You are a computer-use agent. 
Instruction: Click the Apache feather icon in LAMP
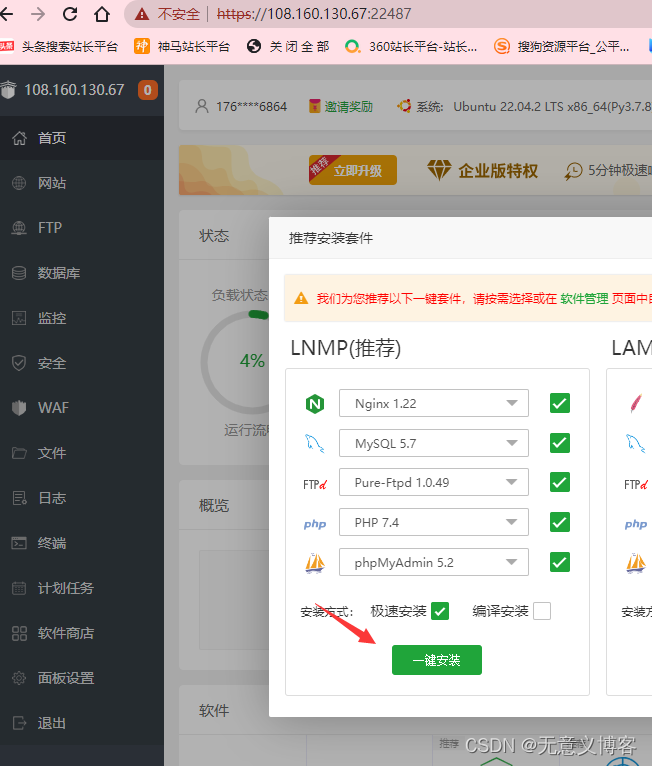click(x=636, y=404)
